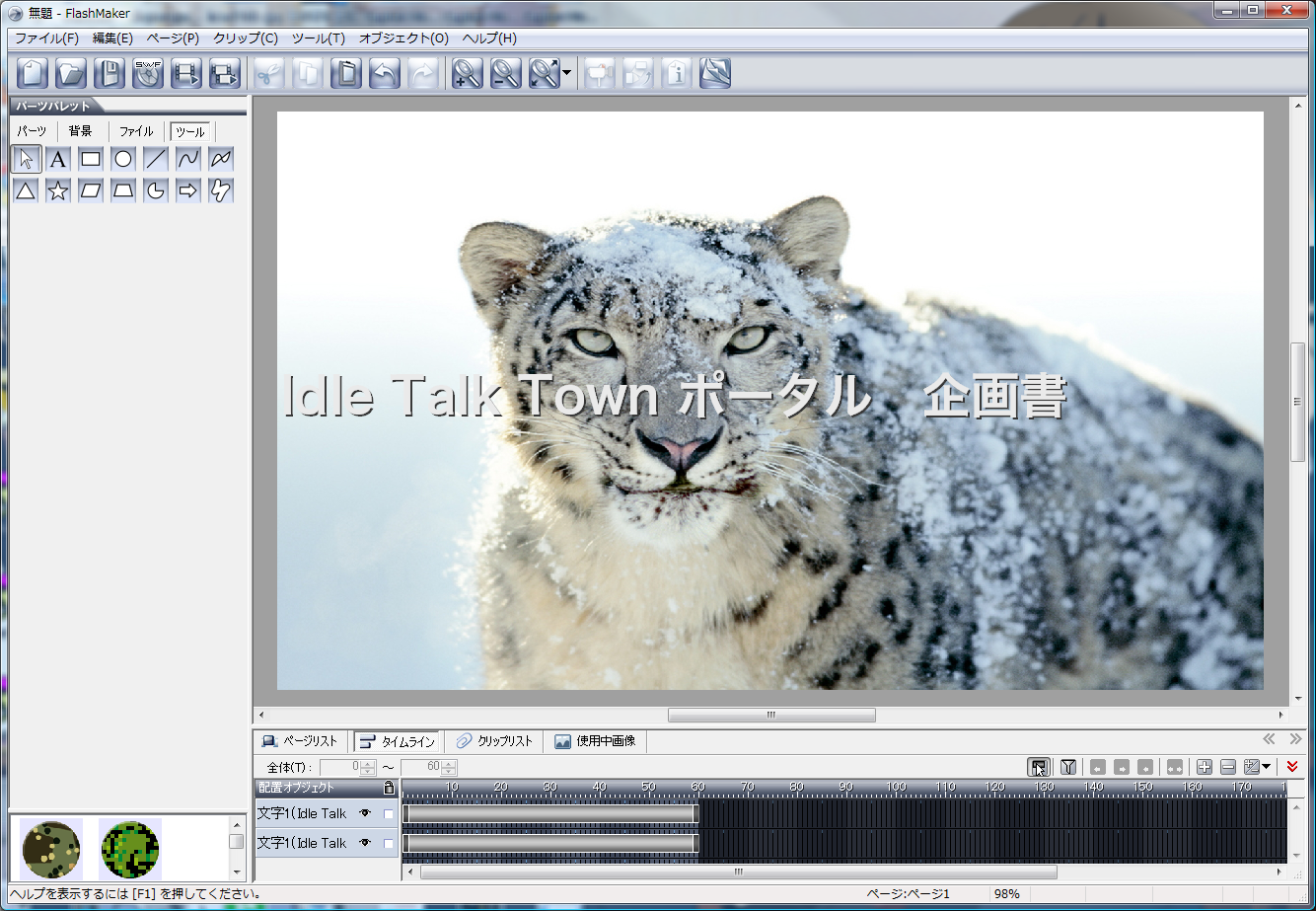Screen dimensions: 1316x911
Task: Switch to the クリップリスト tab
Action: pos(495,741)
